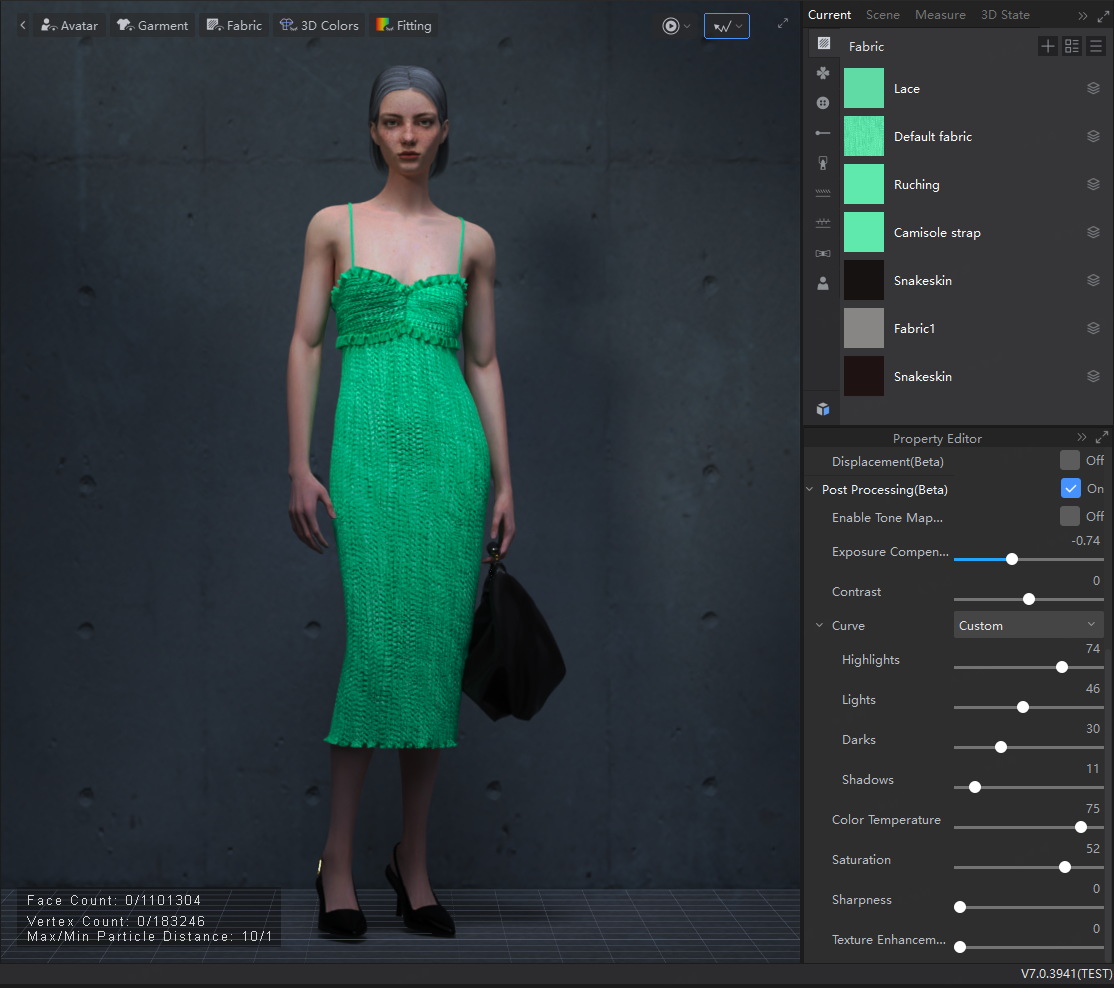The width and height of the screenshot is (1114, 988).
Task: Open the Curve Custom dropdown
Action: tap(1028, 626)
